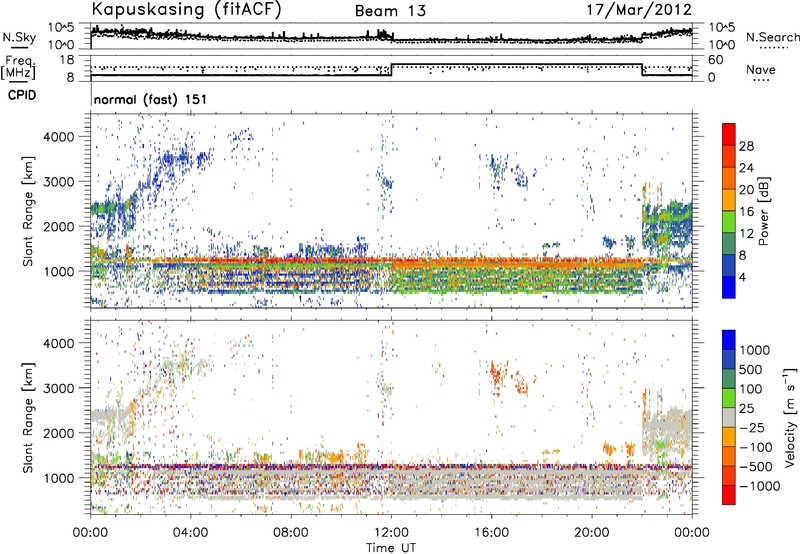Screen dimensions: 800x554
Task: Click the date "17/Mar/2012"
Action: (x=639, y=10)
